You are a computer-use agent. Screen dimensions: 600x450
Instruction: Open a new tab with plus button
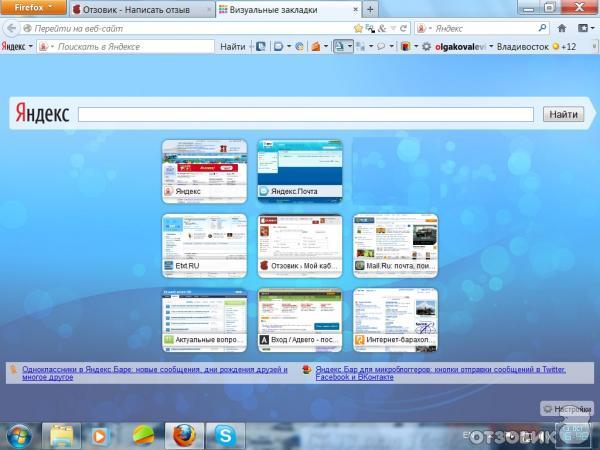click(371, 9)
